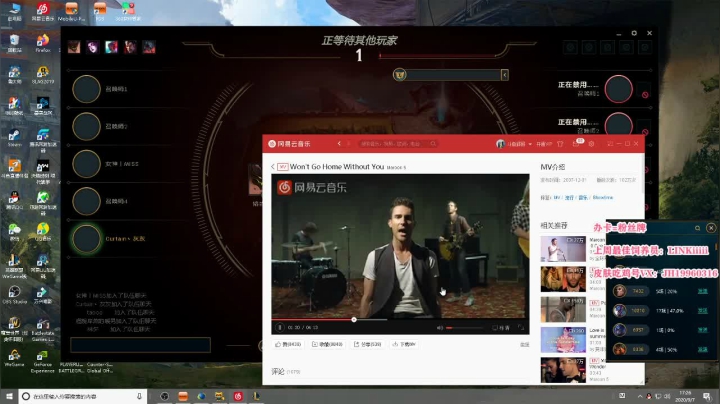Click the champion search bar collapse arrow in League
The width and height of the screenshot is (720, 404).
[x=505, y=75]
